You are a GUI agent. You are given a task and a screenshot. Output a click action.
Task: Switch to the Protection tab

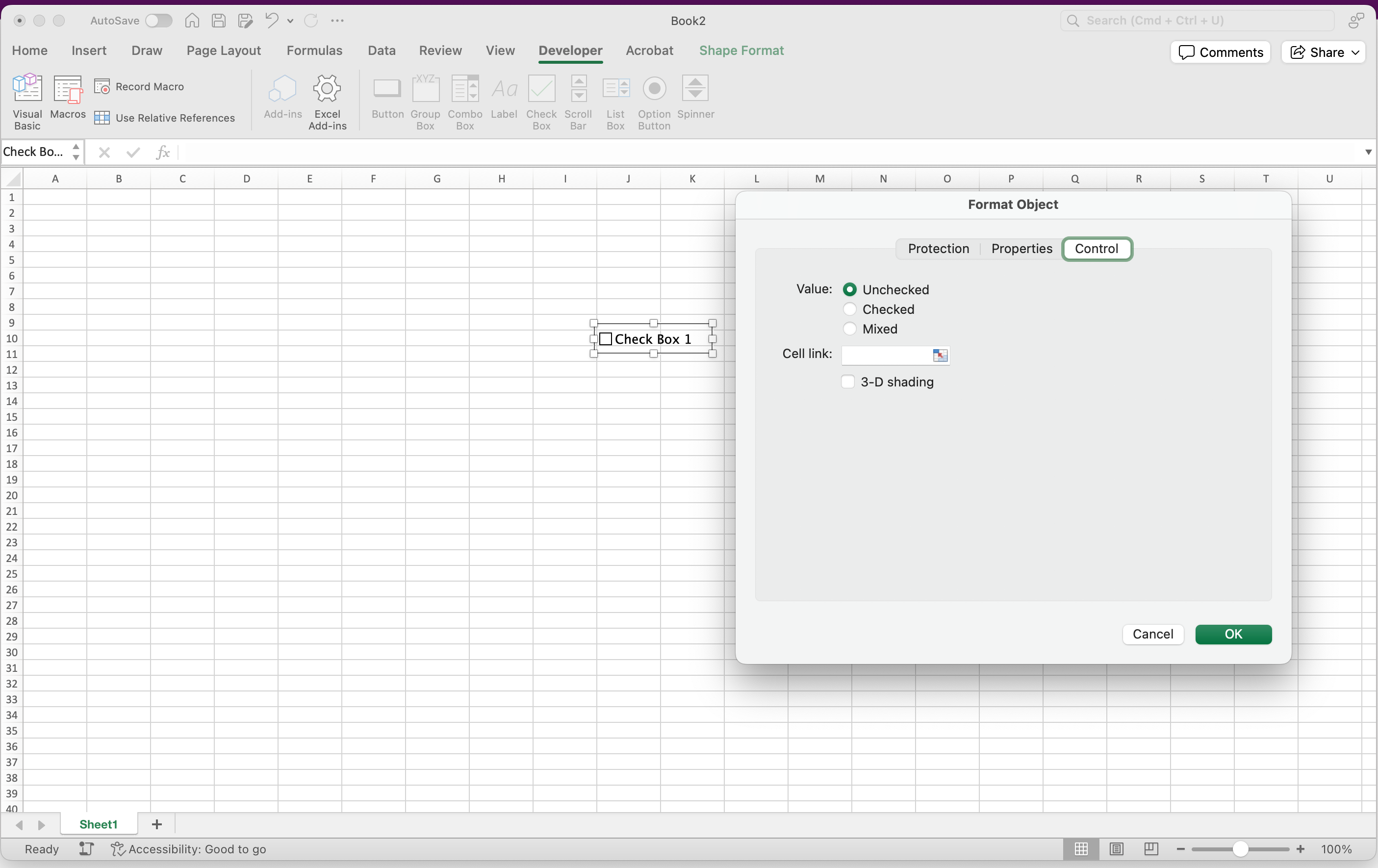[x=939, y=249]
